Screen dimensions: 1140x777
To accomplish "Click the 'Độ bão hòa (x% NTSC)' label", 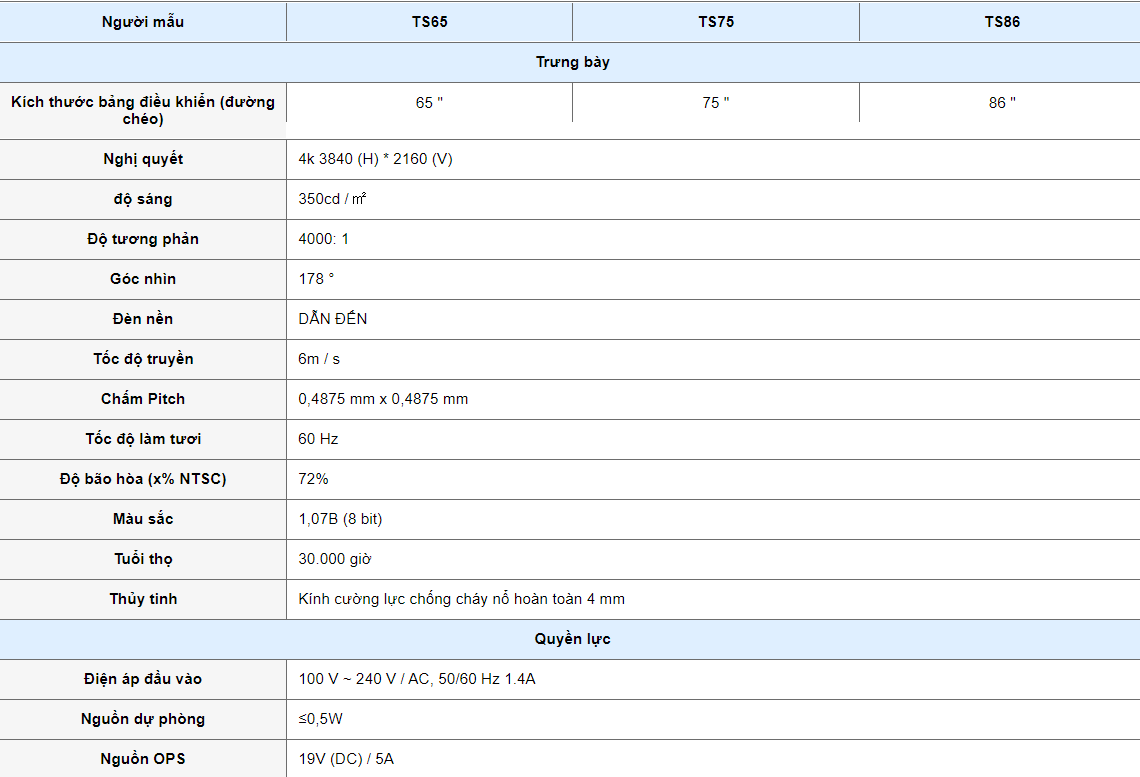I will pos(143,479).
